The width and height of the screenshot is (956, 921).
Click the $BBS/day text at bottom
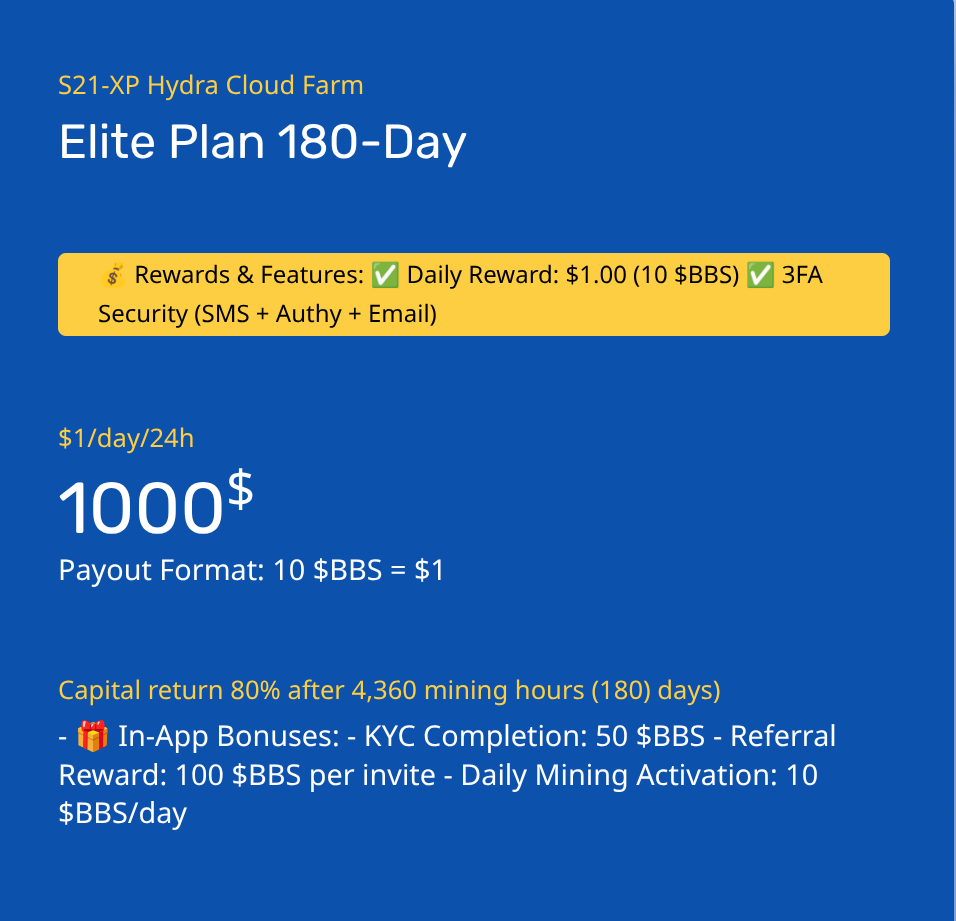(123, 814)
